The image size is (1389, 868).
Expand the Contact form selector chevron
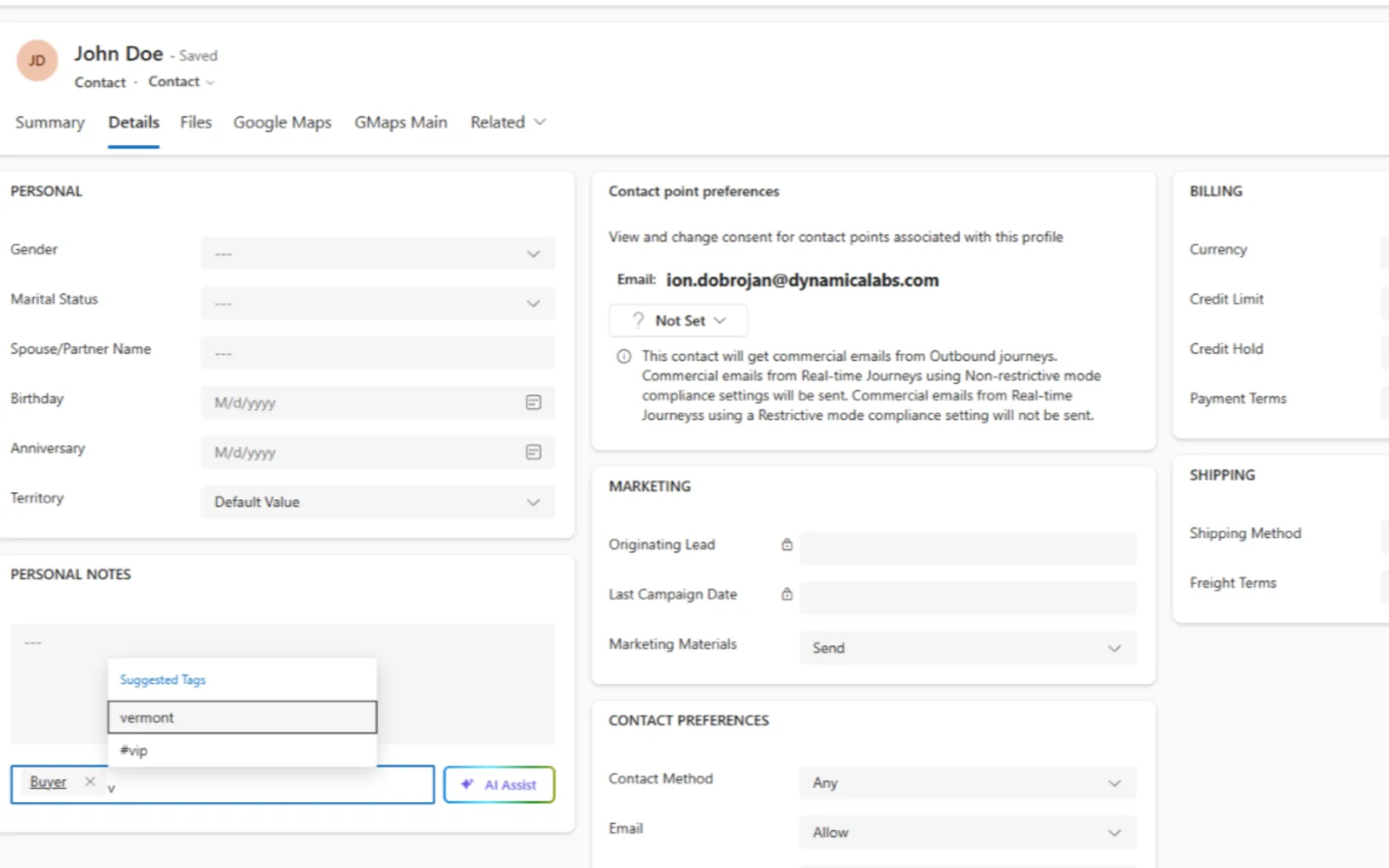click(x=211, y=82)
